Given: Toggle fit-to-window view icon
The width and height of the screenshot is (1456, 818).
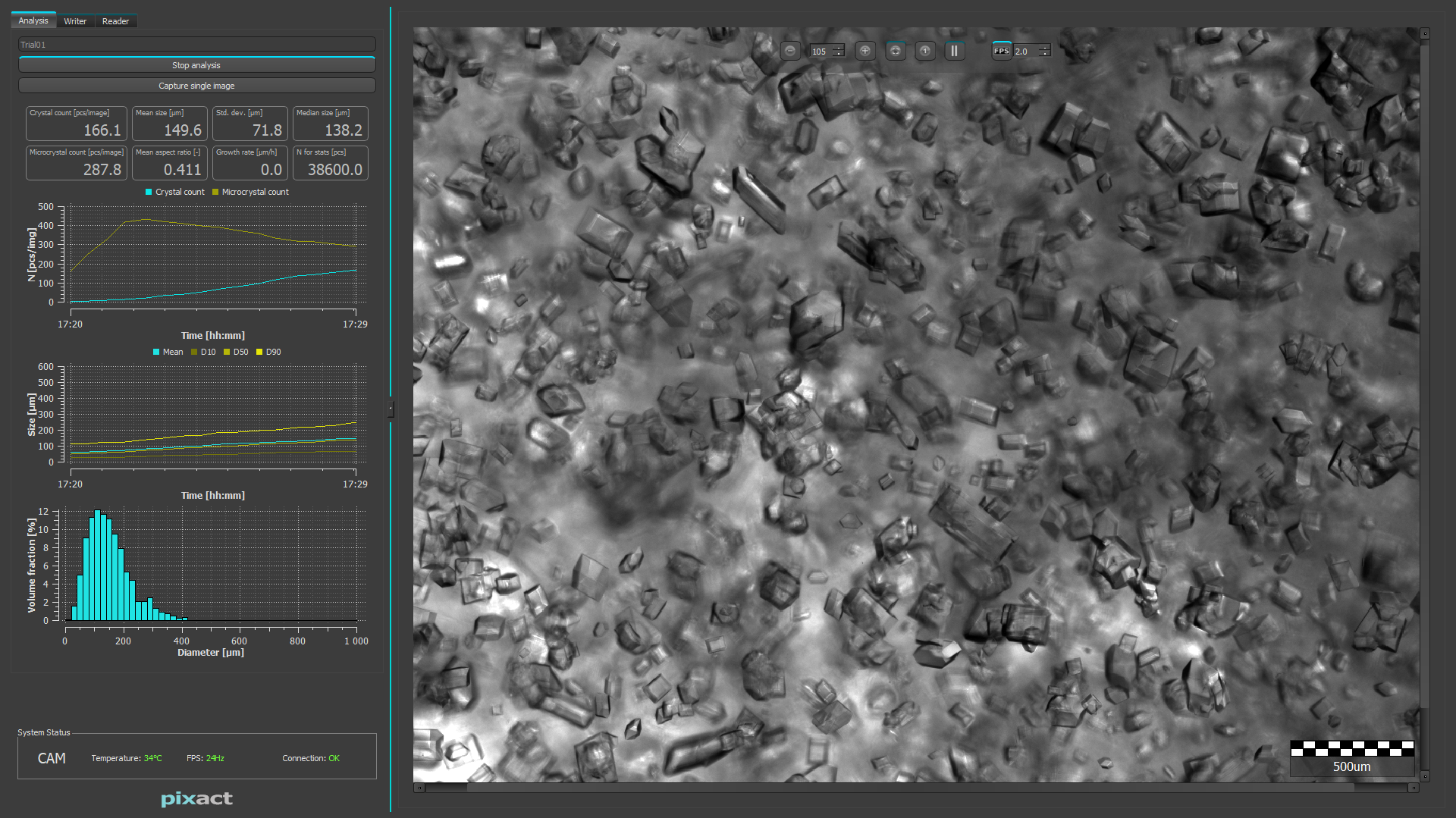Looking at the screenshot, I should (x=896, y=51).
